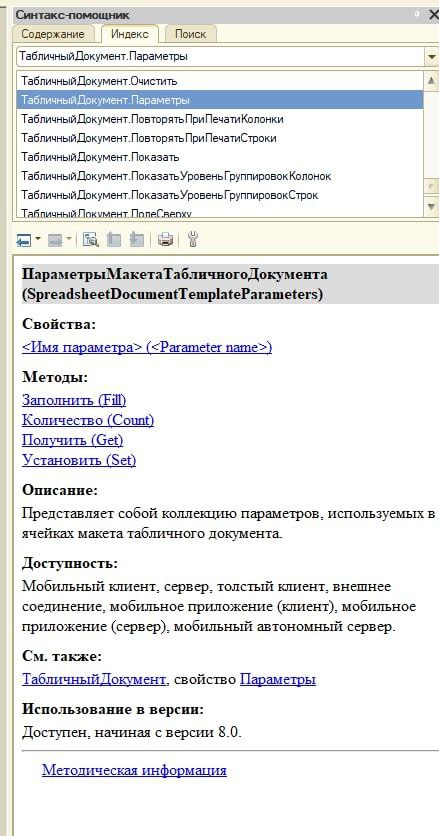Follow the ТабличныйДокумент link under См. также
Image resolution: width=439 pixels, height=836 pixels.
pyautogui.click(x=94, y=680)
